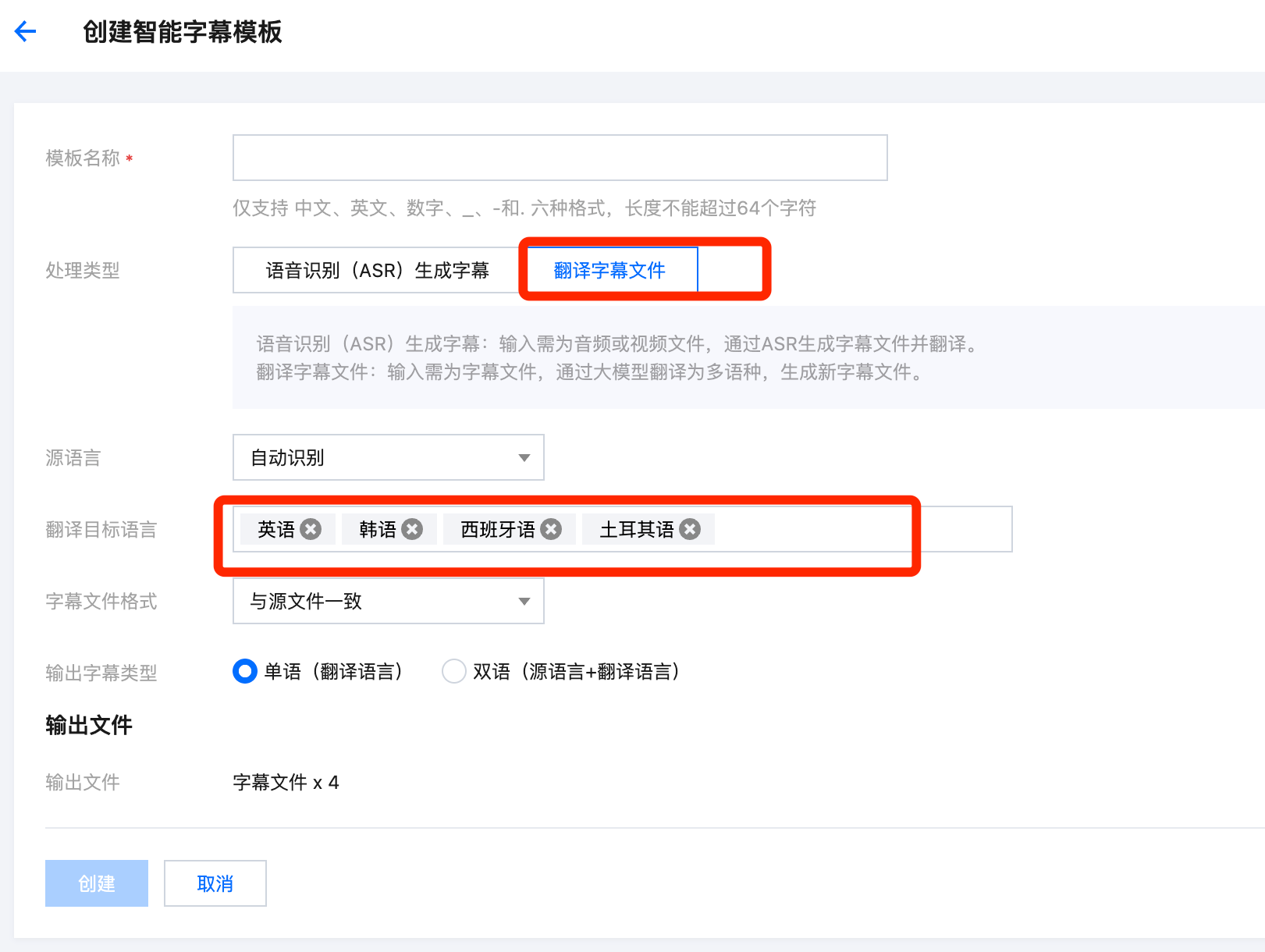Screen dimensions: 1265x952
Task: Expand the 字幕文件格式 dropdown arrow
Action: (524, 602)
